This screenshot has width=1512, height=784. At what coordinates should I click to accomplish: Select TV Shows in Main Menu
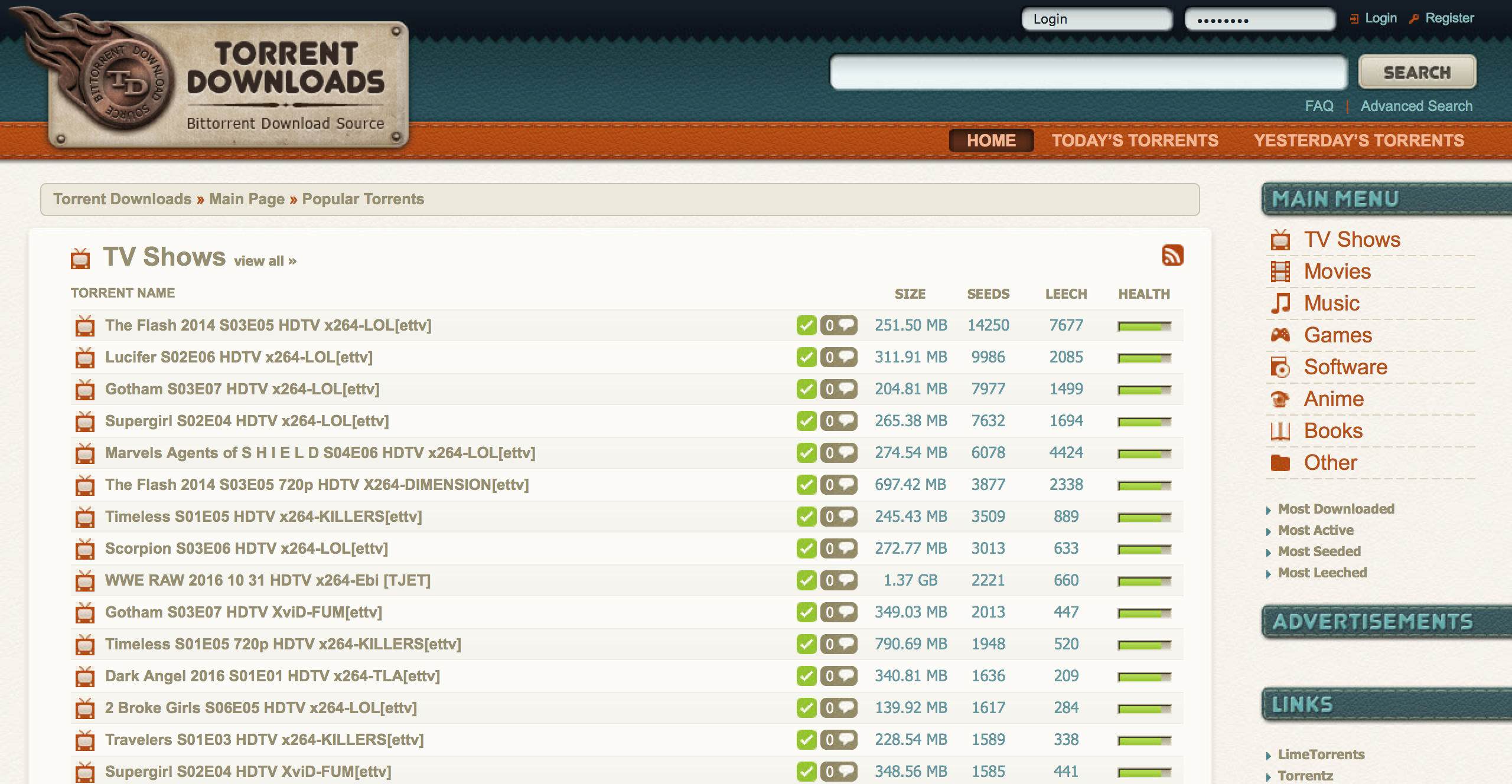pos(1352,240)
